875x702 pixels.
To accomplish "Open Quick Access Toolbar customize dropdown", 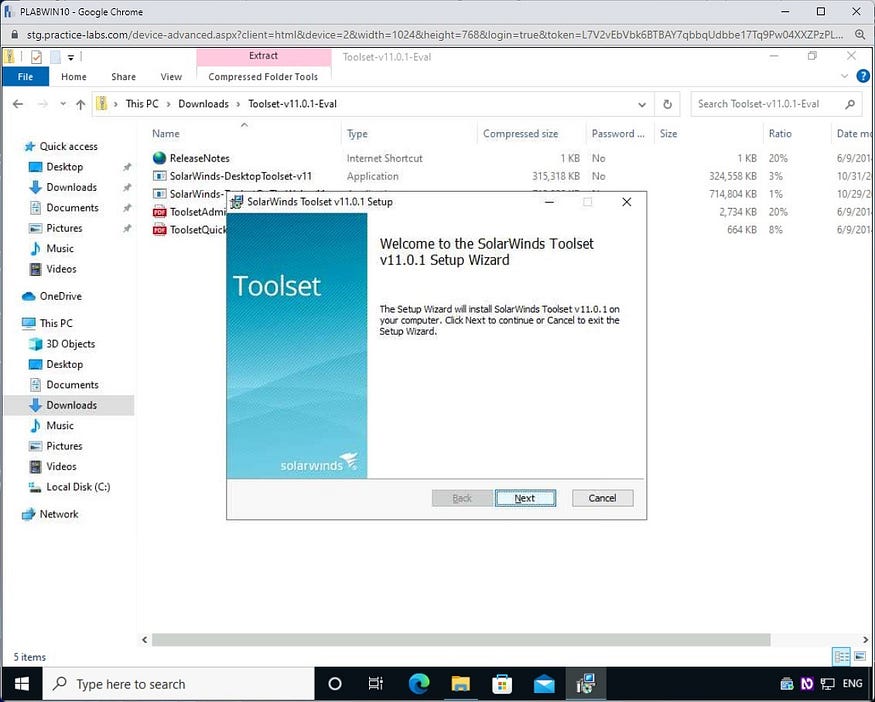I will coord(71,57).
